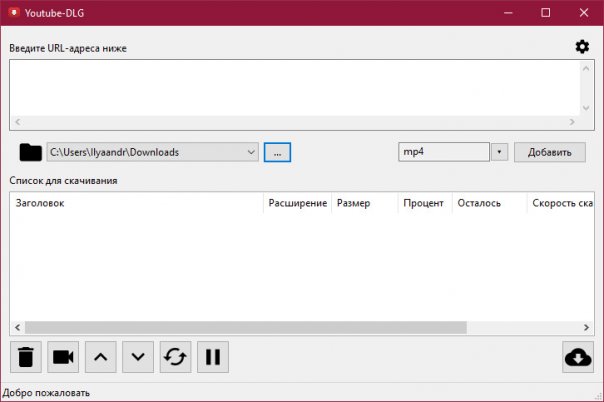Click the trash can delete button
This screenshot has height=402, width=604.
[26, 357]
